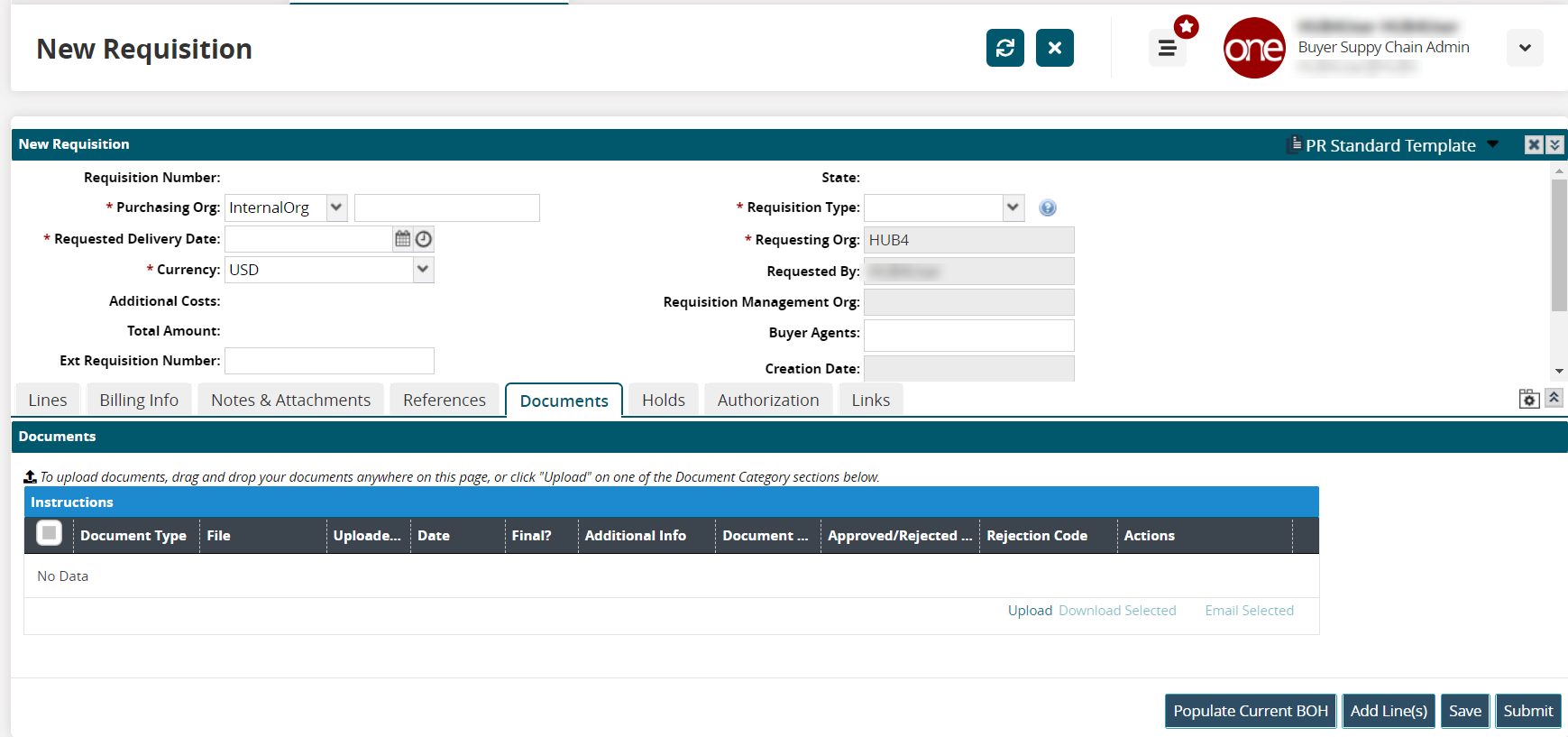Click the Submit button
The image size is (1568, 737).
1527,711
